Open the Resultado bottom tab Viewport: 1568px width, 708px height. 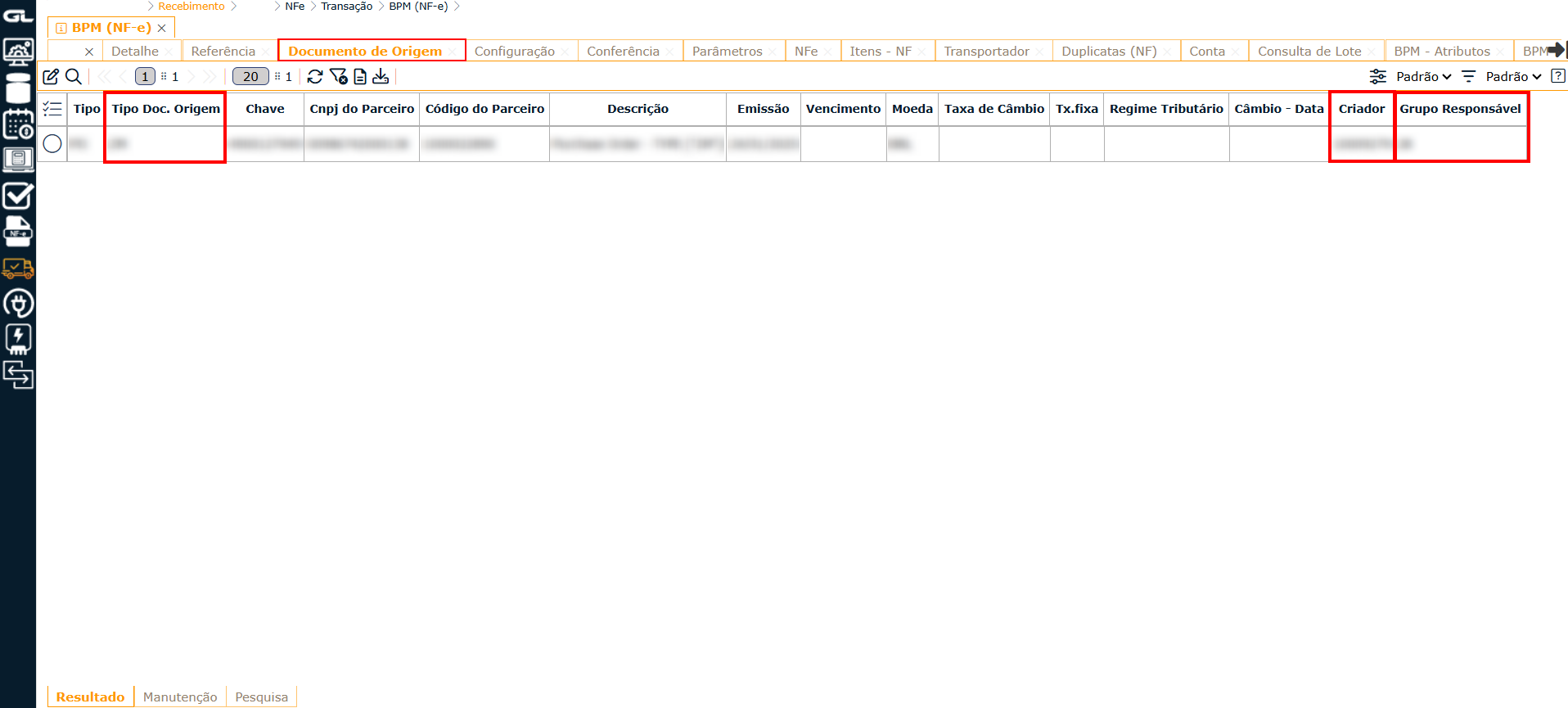(x=90, y=697)
